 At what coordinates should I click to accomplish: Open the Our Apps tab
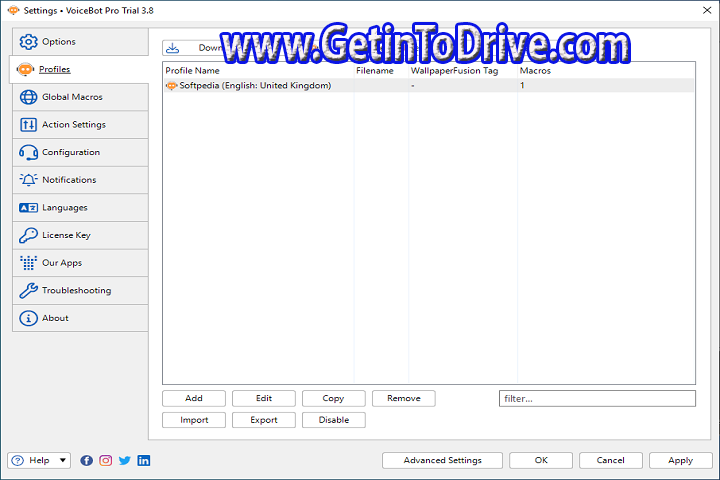80,263
